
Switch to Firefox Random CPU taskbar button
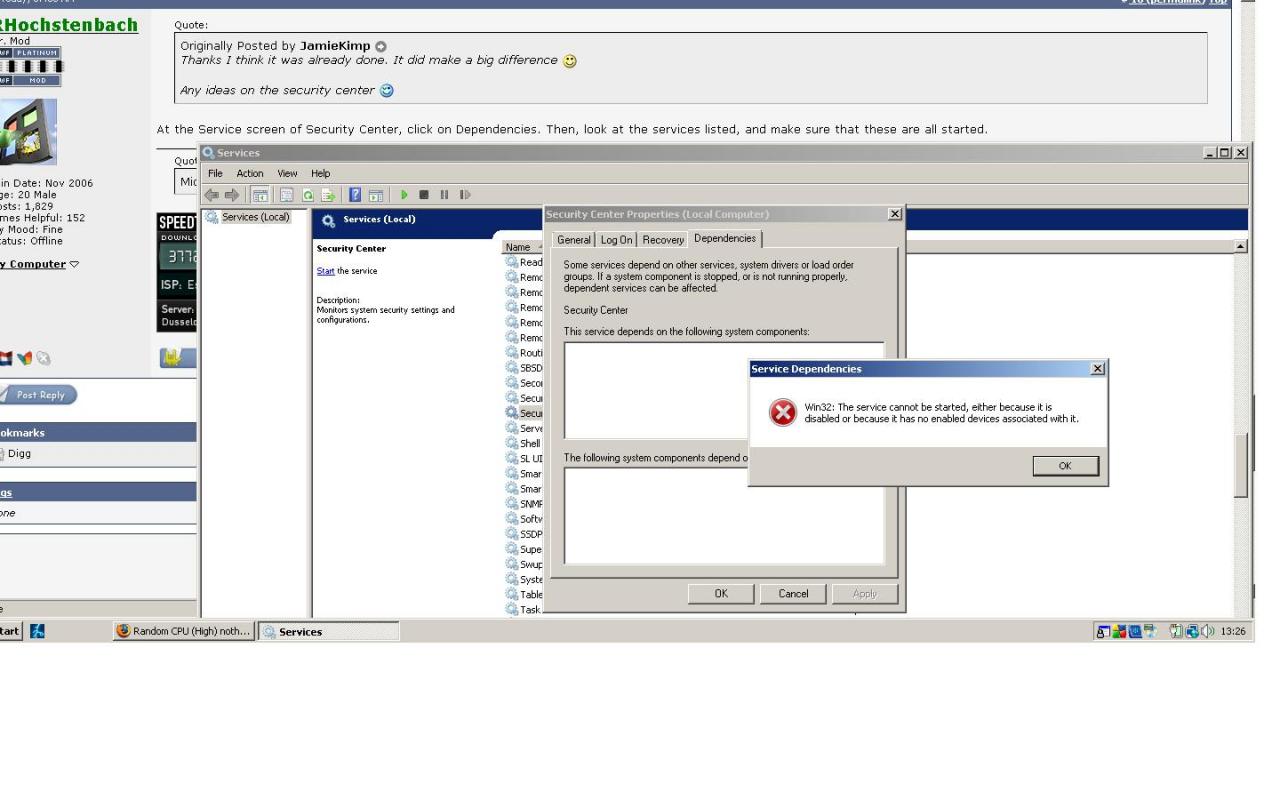coord(183,631)
